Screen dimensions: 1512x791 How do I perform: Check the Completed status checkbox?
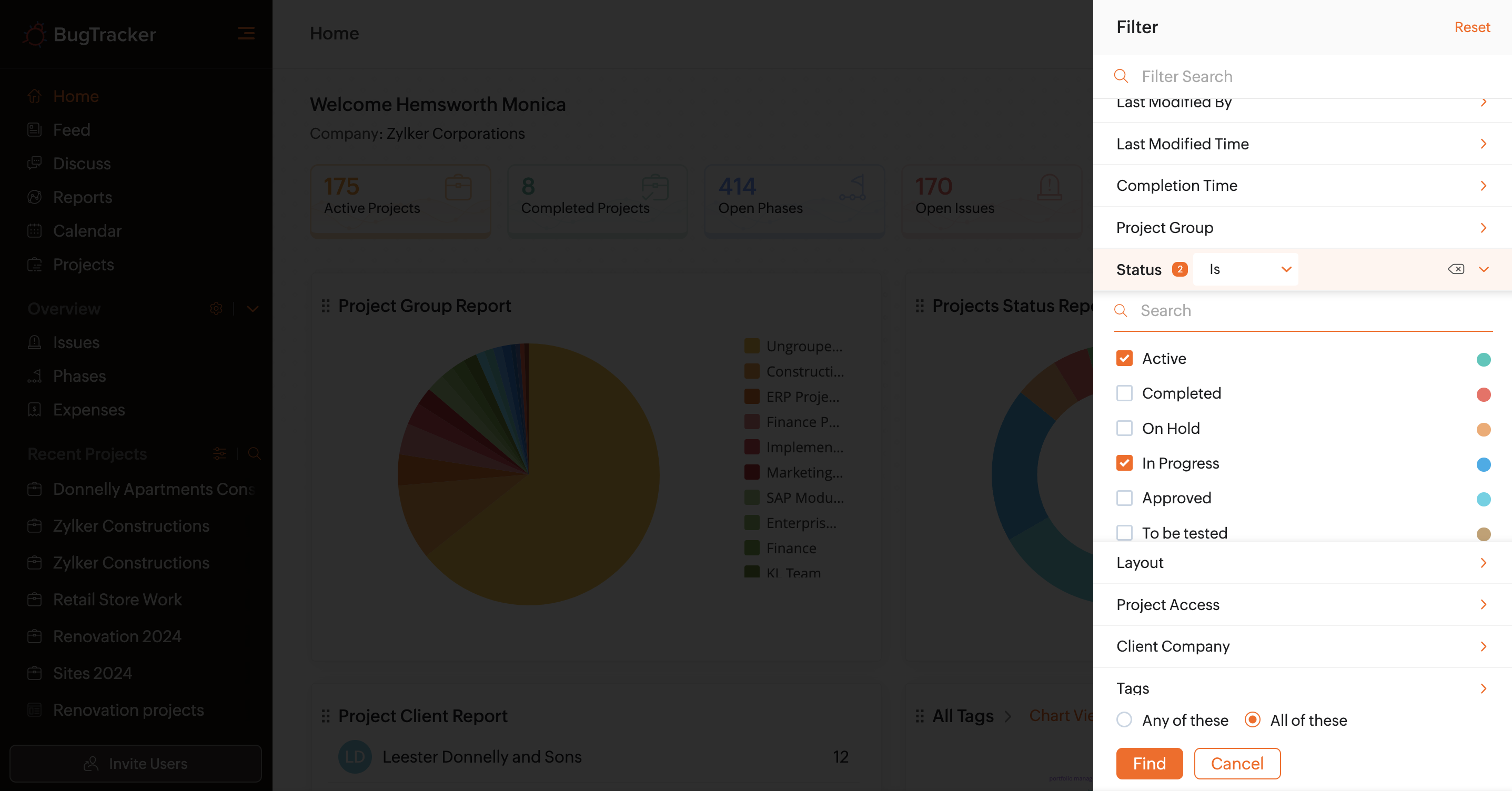click(1124, 393)
